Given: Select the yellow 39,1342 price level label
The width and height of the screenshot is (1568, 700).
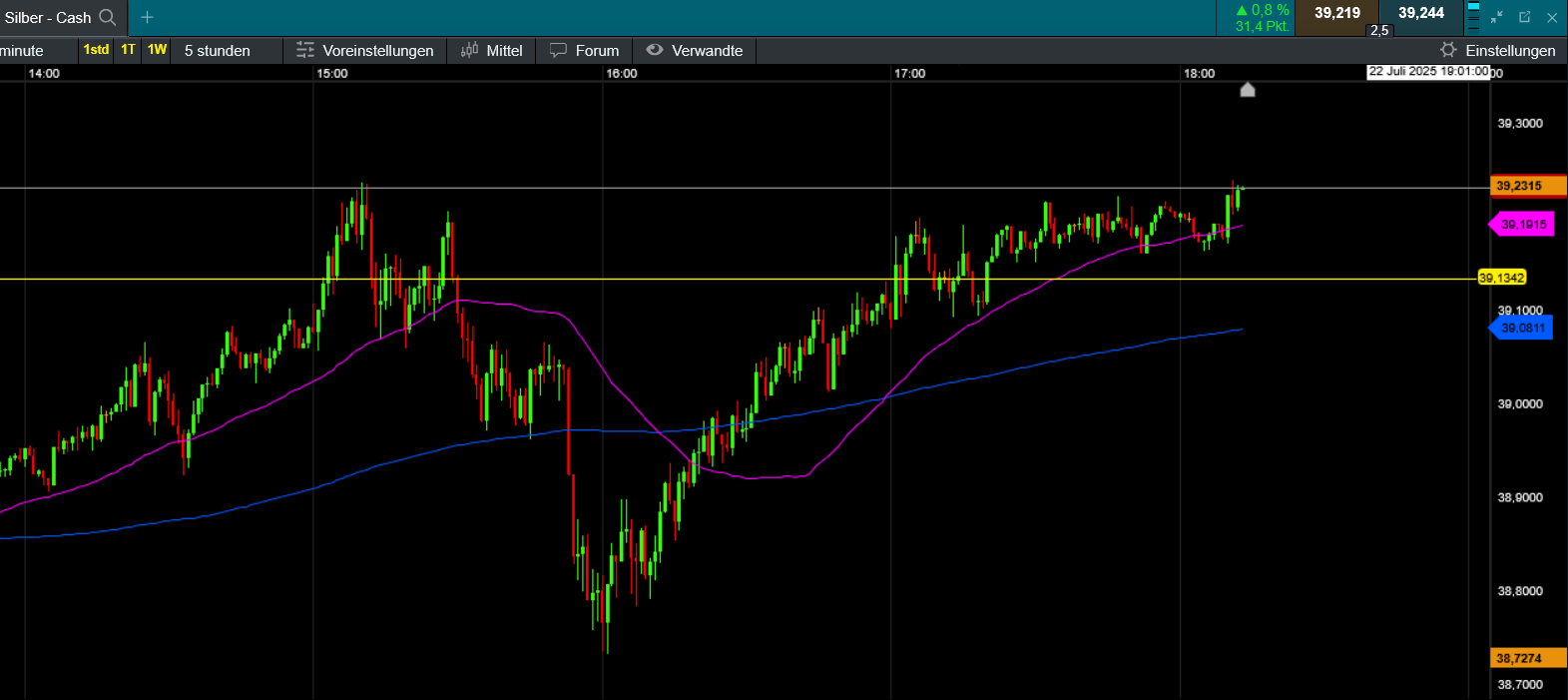Looking at the screenshot, I should tap(1501, 278).
